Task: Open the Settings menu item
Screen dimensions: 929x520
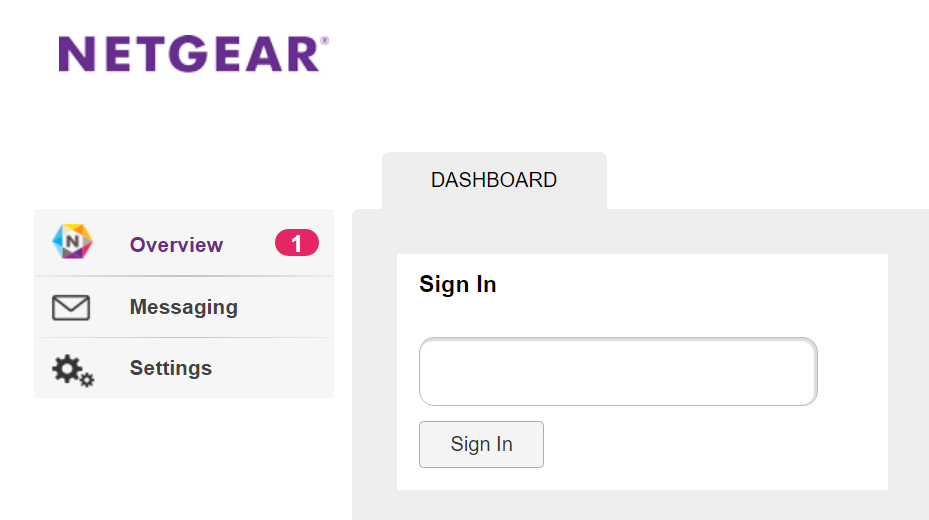Action: tap(184, 368)
